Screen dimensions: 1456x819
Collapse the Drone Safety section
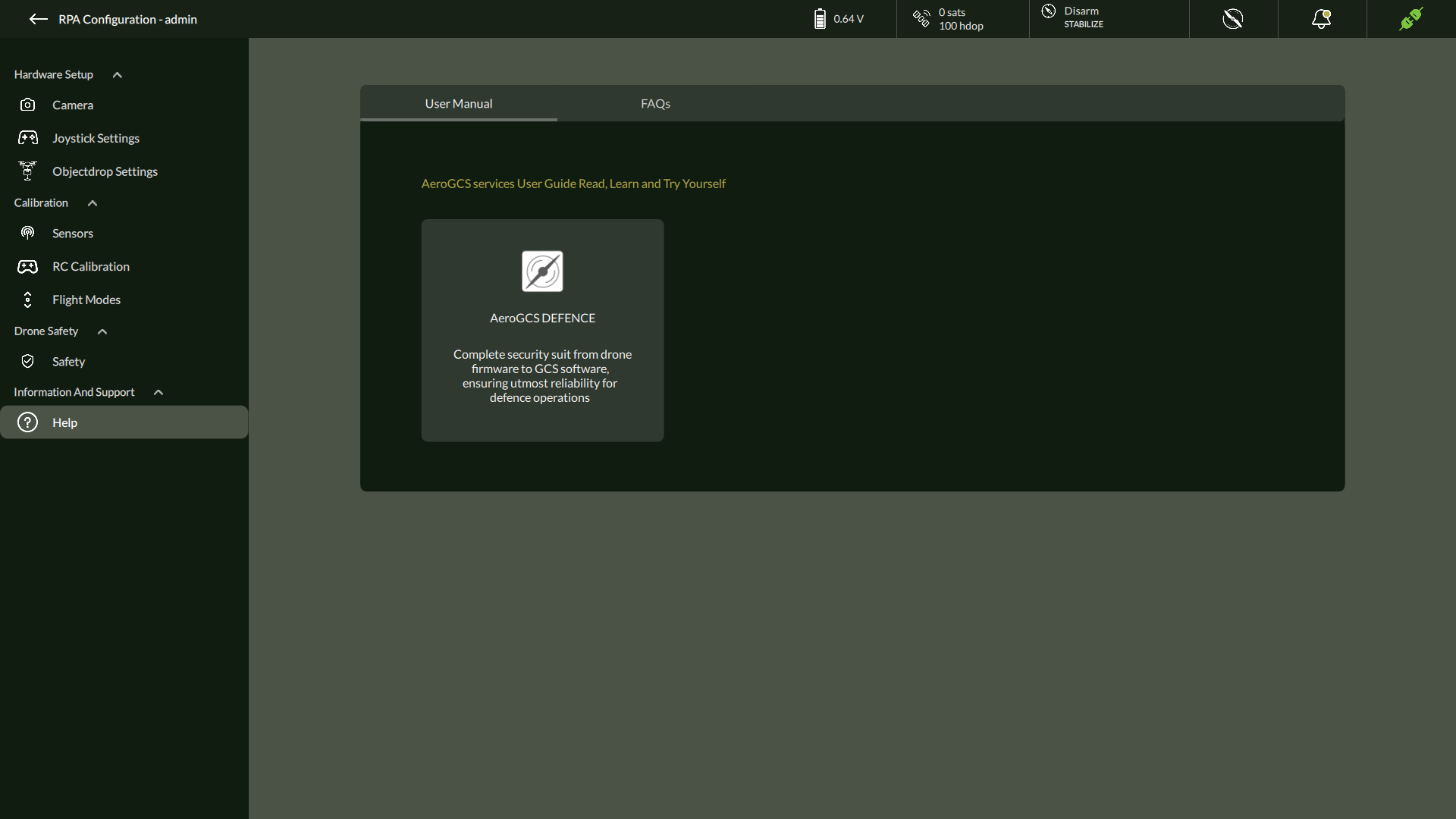click(102, 331)
